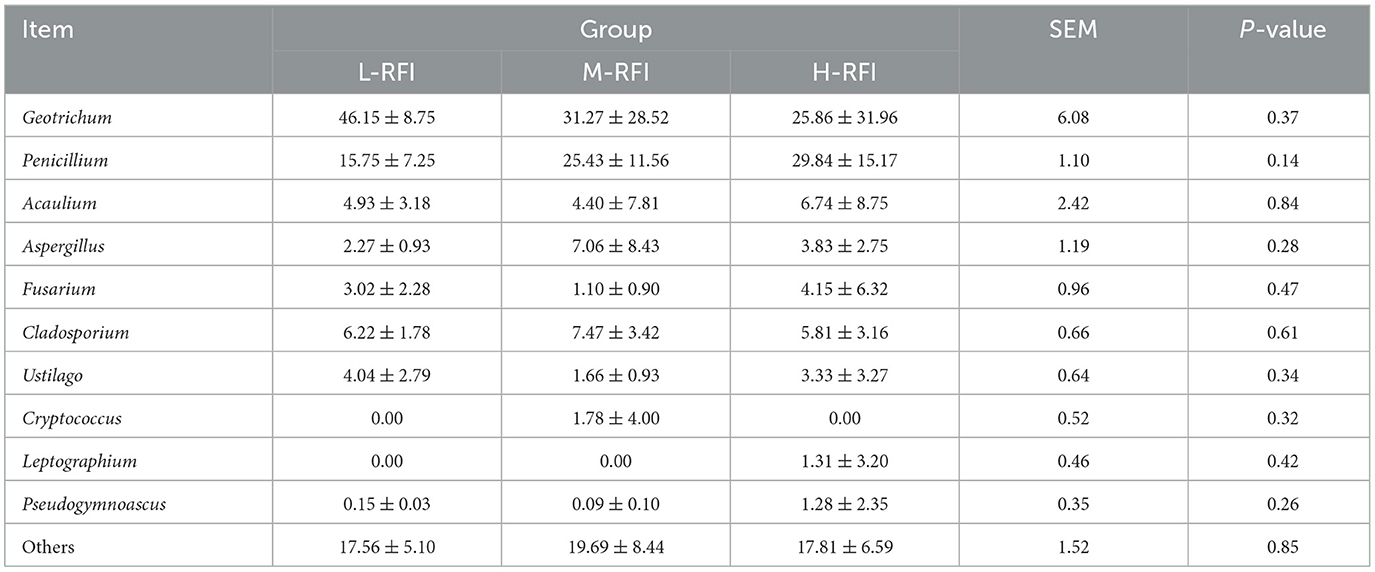Click the L-RFI subheader

tap(387, 73)
